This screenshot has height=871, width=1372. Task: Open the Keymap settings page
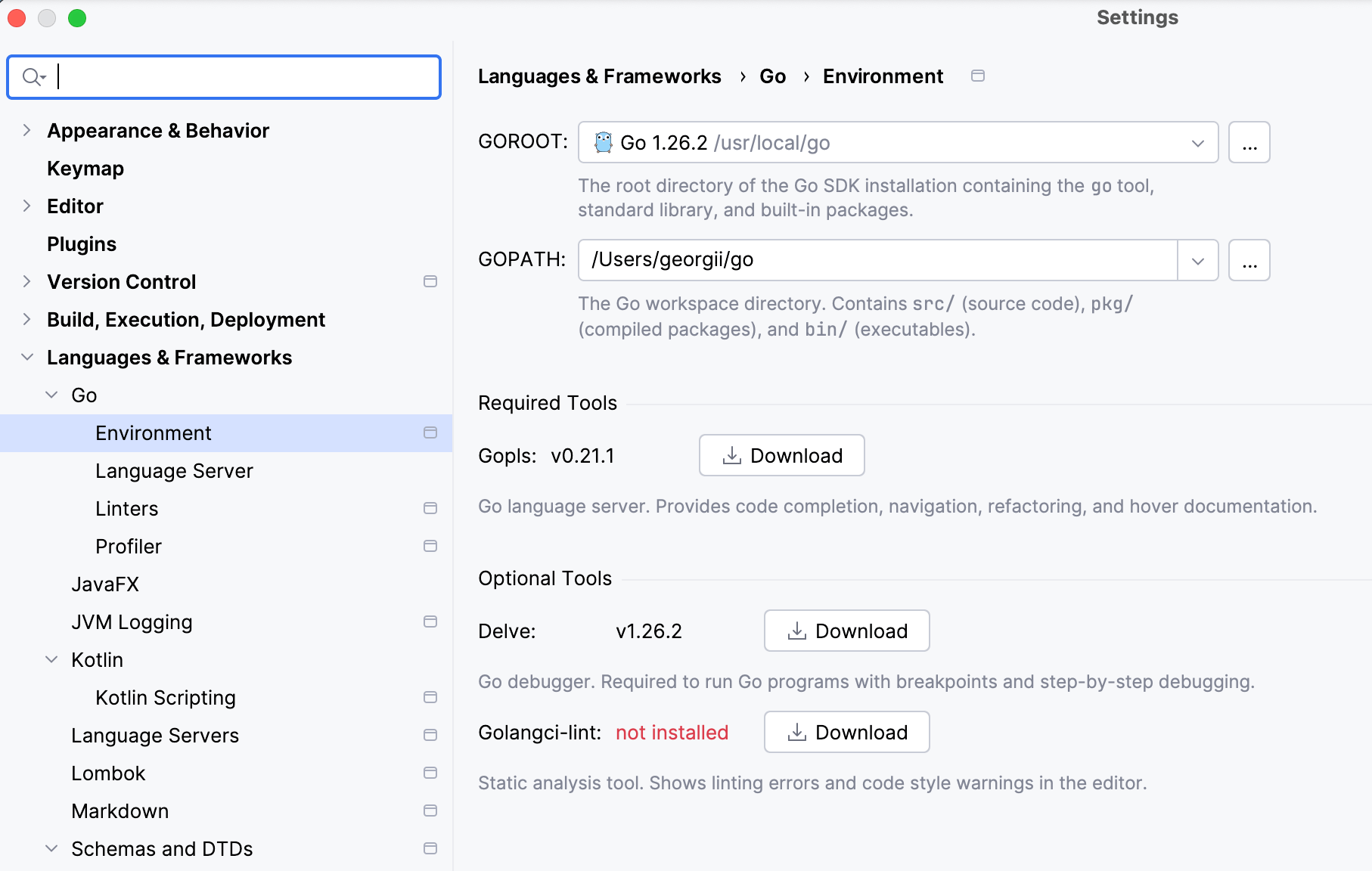click(x=85, y=169)
